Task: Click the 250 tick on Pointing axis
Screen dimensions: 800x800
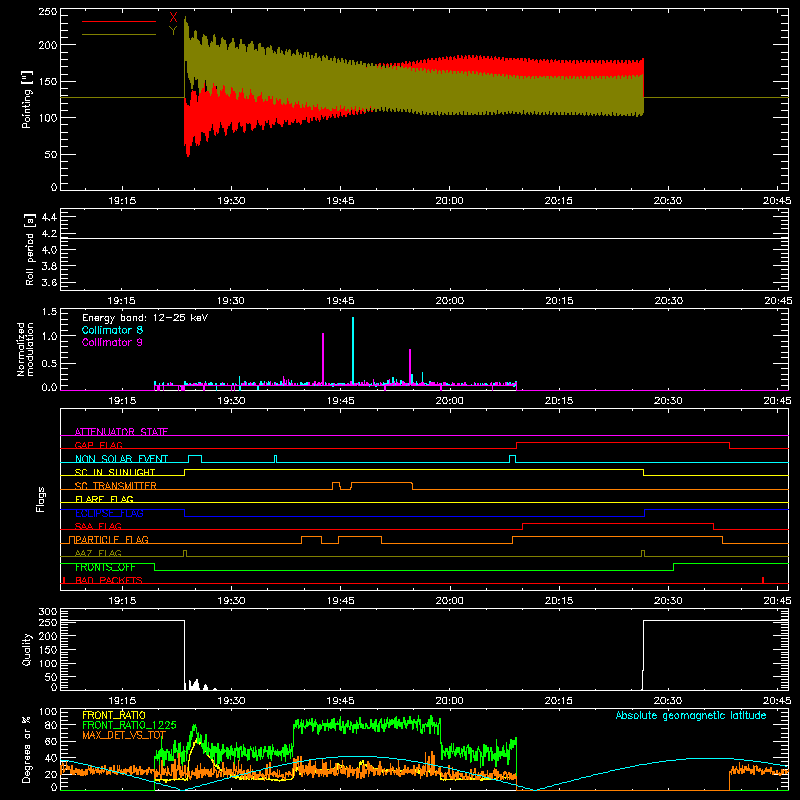Action: (48, 12)
